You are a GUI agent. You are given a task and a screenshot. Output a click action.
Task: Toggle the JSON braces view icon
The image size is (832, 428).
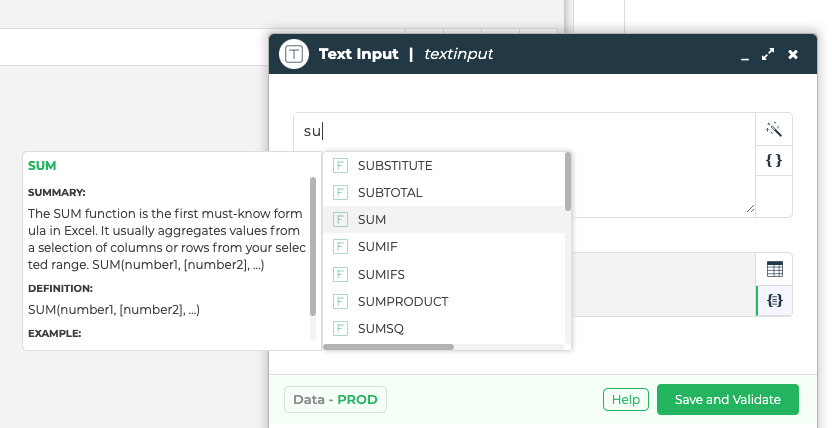coord(775,301)
